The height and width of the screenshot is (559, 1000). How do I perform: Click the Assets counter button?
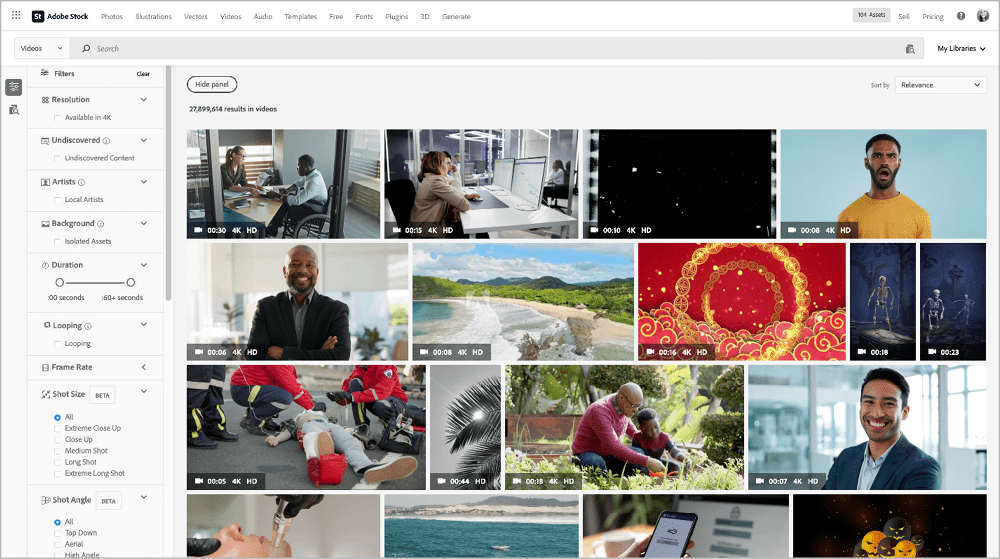871,15
